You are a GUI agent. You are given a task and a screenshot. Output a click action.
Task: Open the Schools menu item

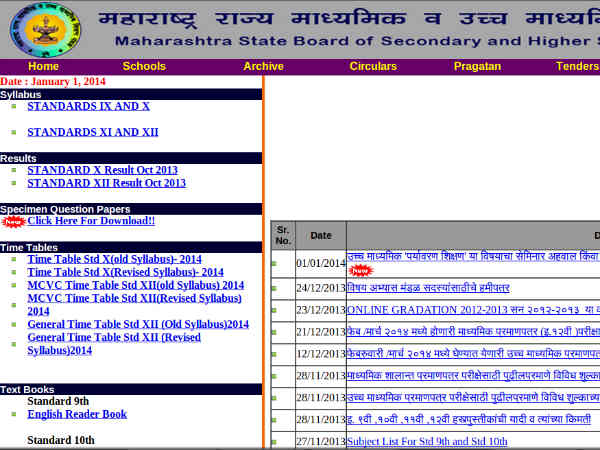click(144, 66)
